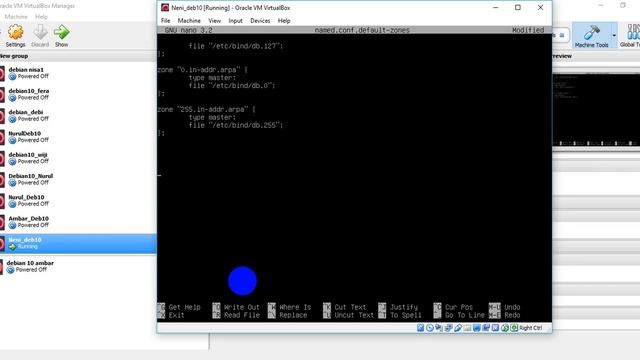Image resolution: width=640 pixels, height=360 pixels.
Task: Open the View menu in VM window
Action: pyautogui.click(x=214, y=20)
